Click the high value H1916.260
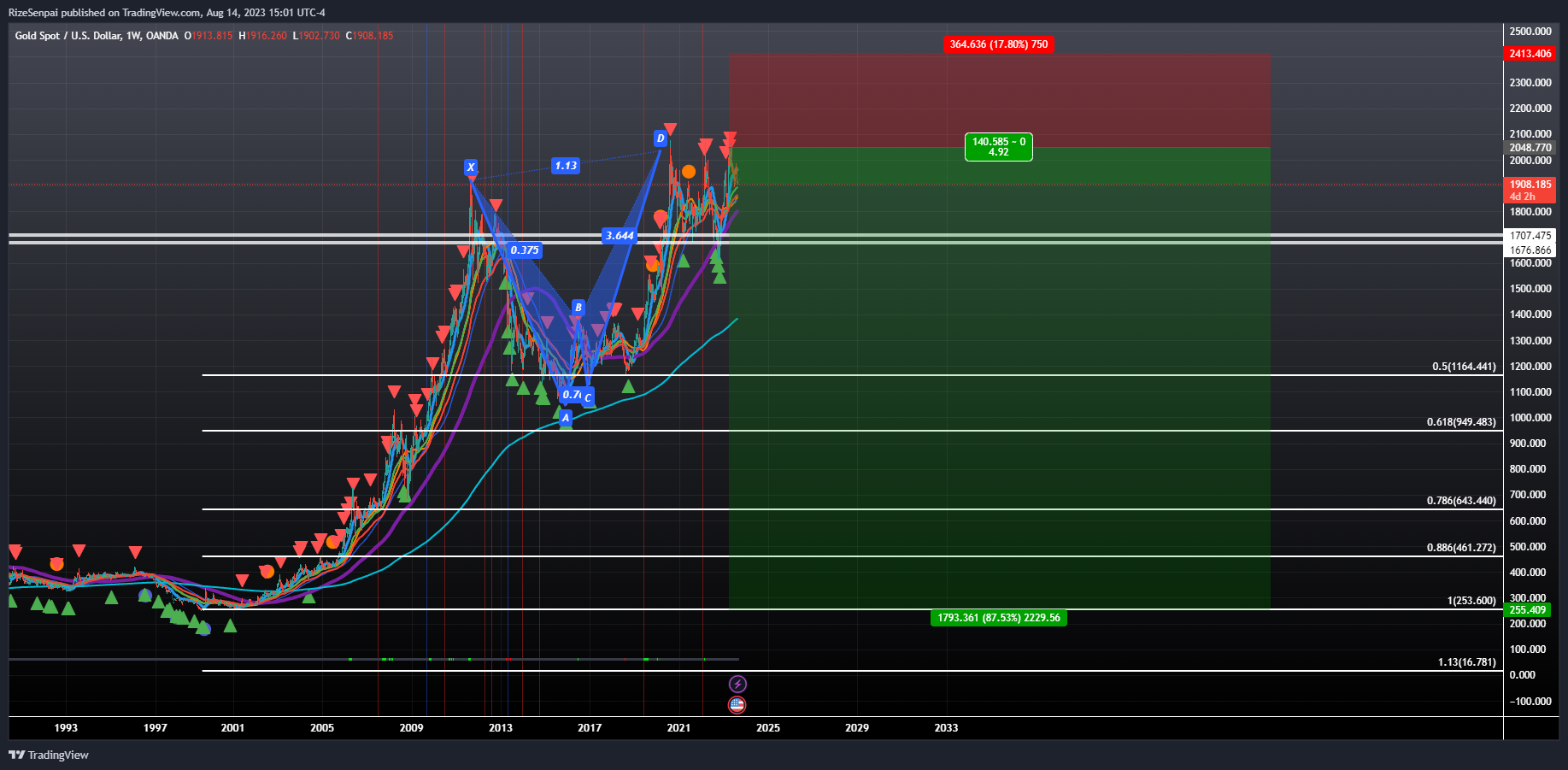 [262, 36]
